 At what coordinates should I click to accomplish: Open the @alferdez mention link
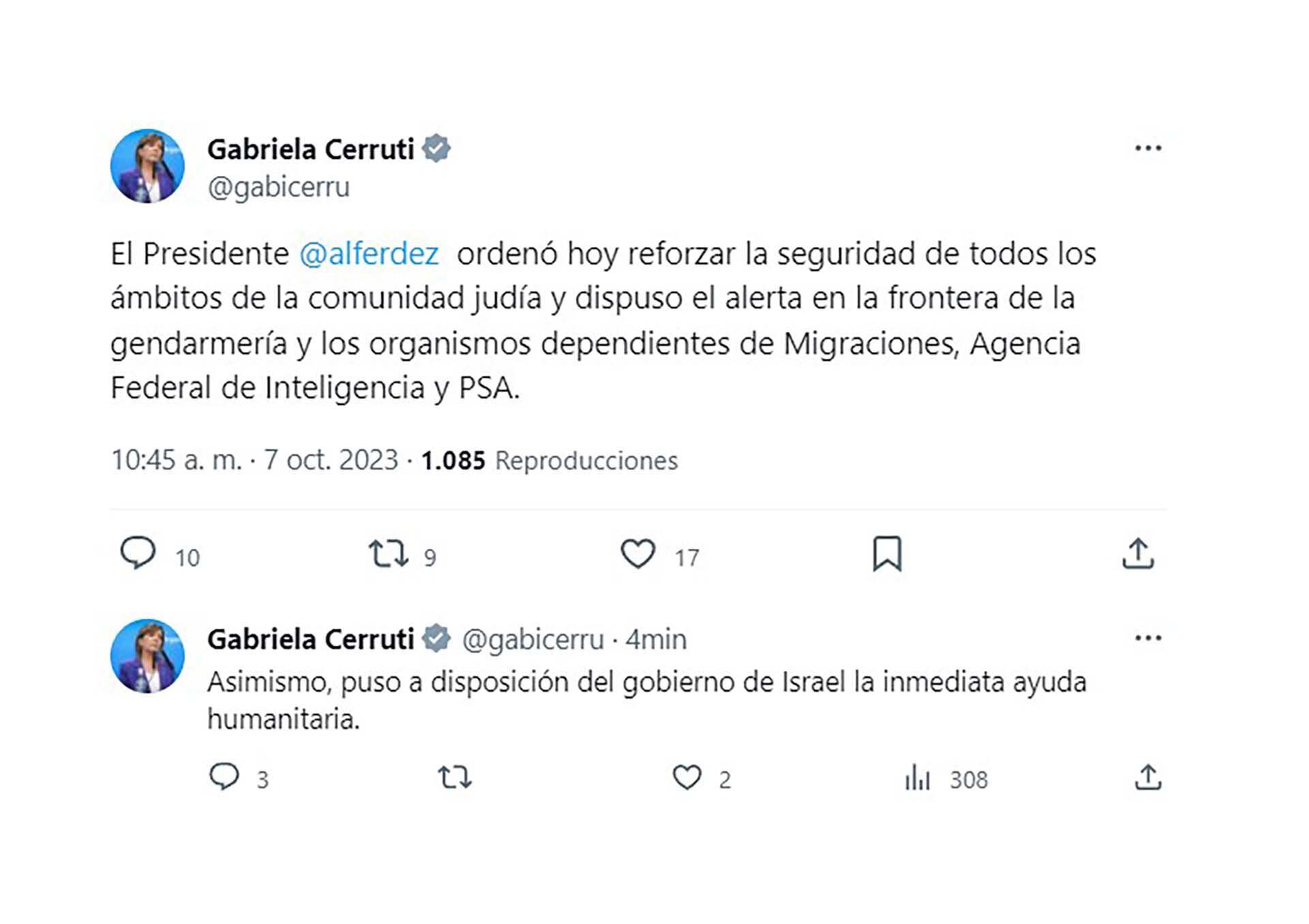point(369,254)
